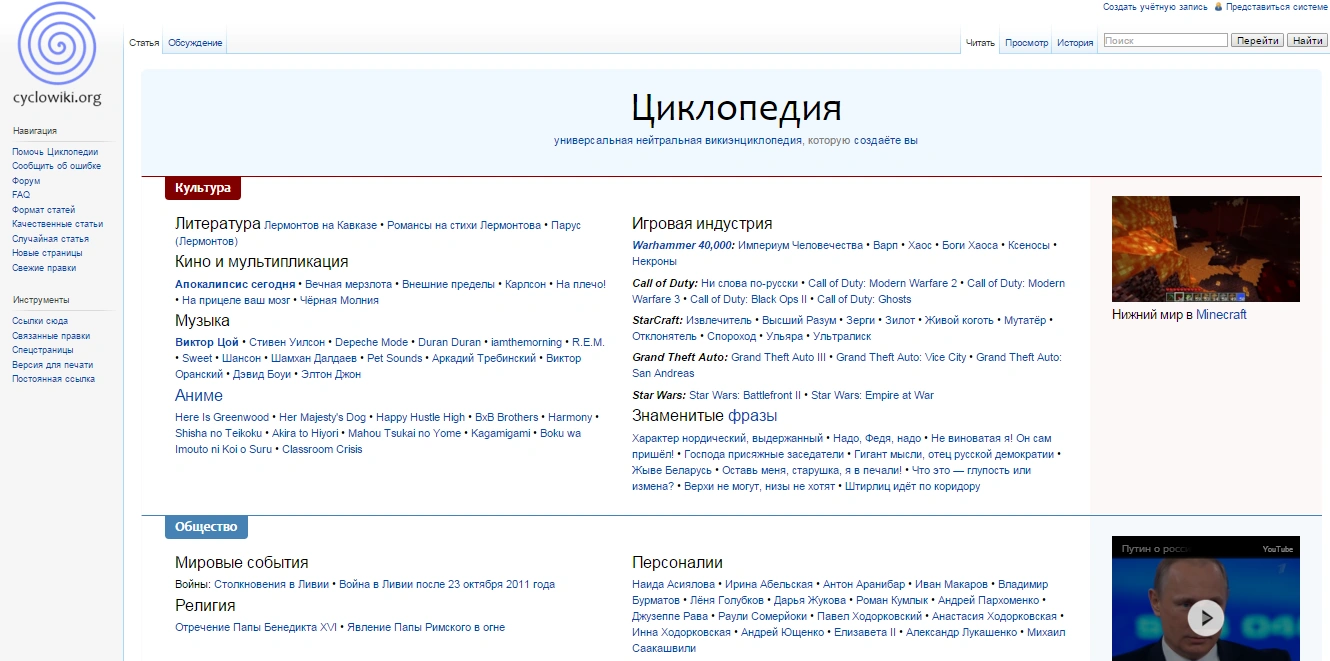The height and width of the screenshot is (661, 1330).
Task: Open Связанные правки tools link
Action: click(x=51, y=336)
